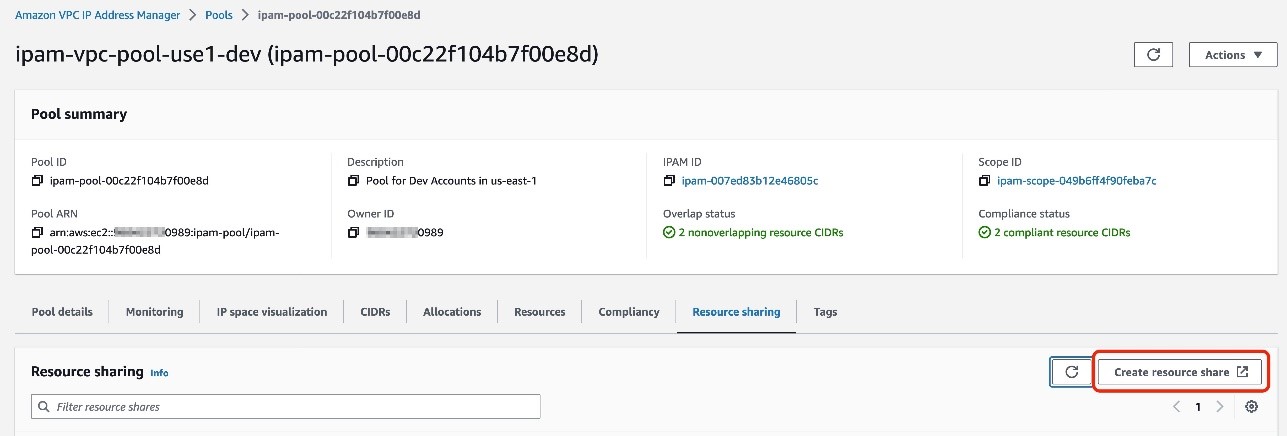Click Create resource share button
Viewport: 1287px width, 436px height.
pos(1181,372)
